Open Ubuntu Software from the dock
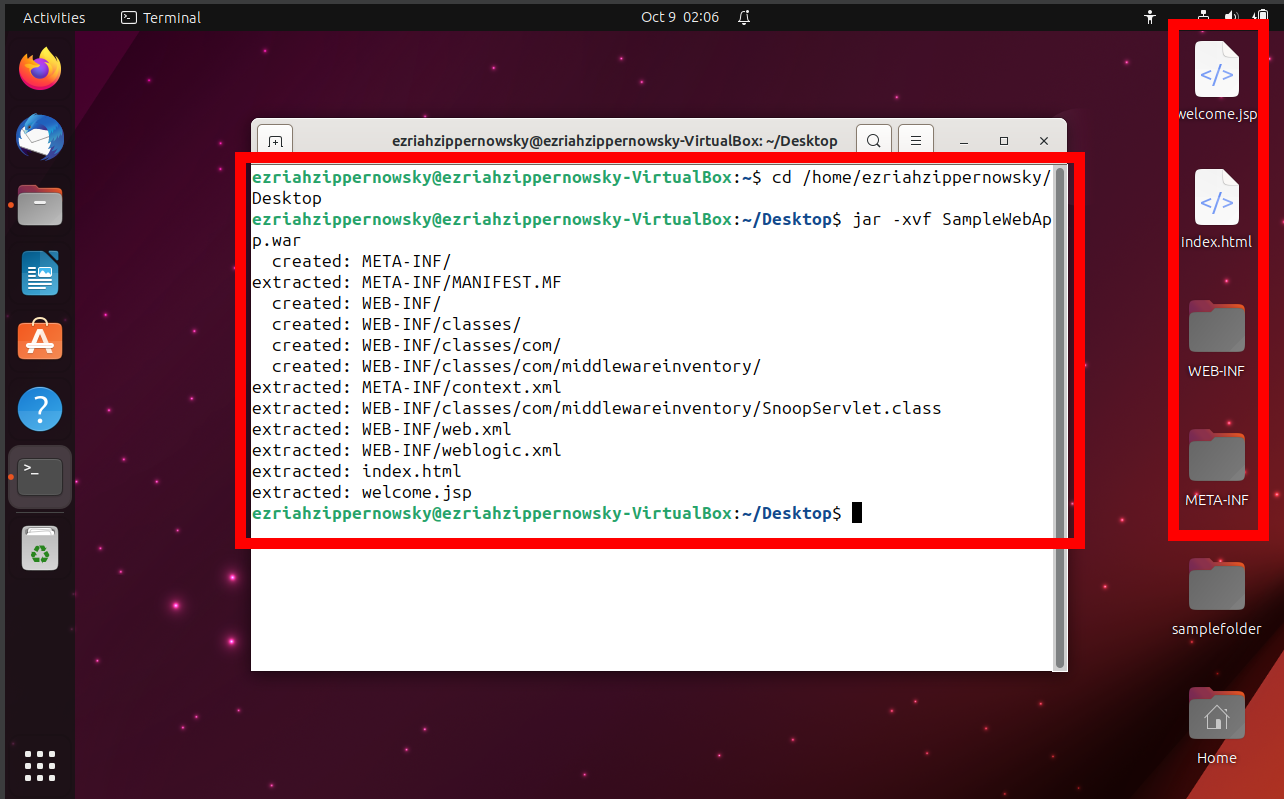This screenshot has width=1284, height=799. click(39, 340)
